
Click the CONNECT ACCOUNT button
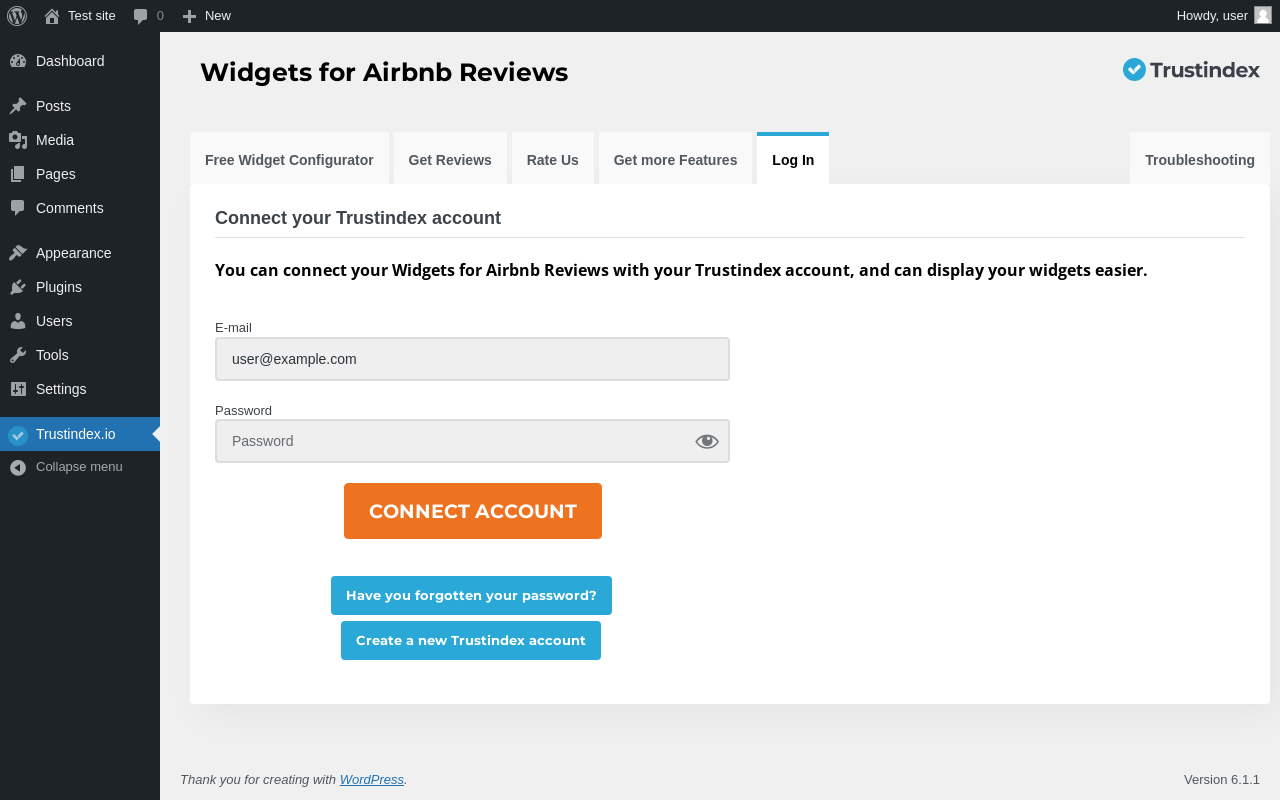point(473,511)
